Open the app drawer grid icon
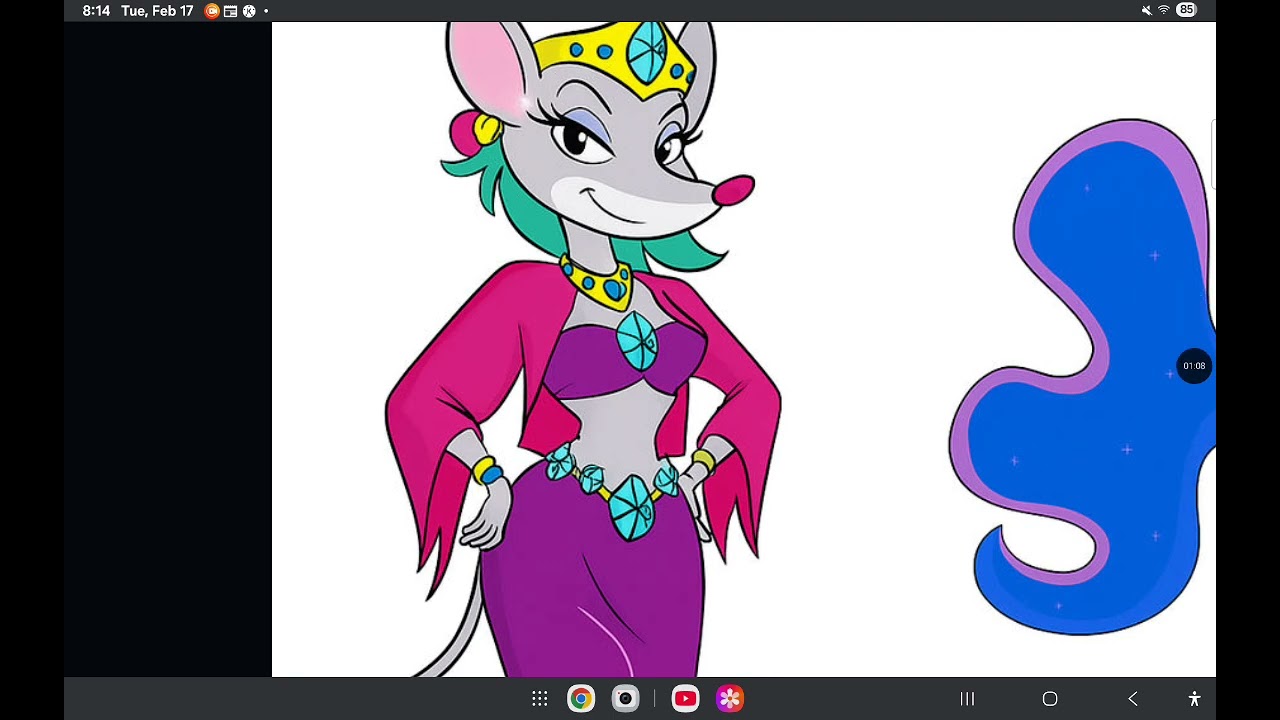Image resolution: width=1280 pixels, height=720 pixels. tap(540, 699)
